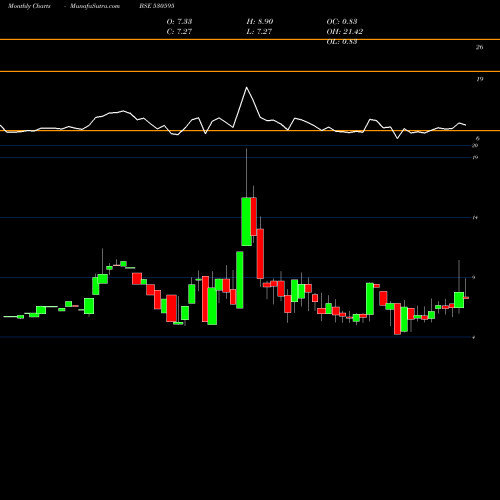Click the 9 price axis label

(x=474, y=277)
